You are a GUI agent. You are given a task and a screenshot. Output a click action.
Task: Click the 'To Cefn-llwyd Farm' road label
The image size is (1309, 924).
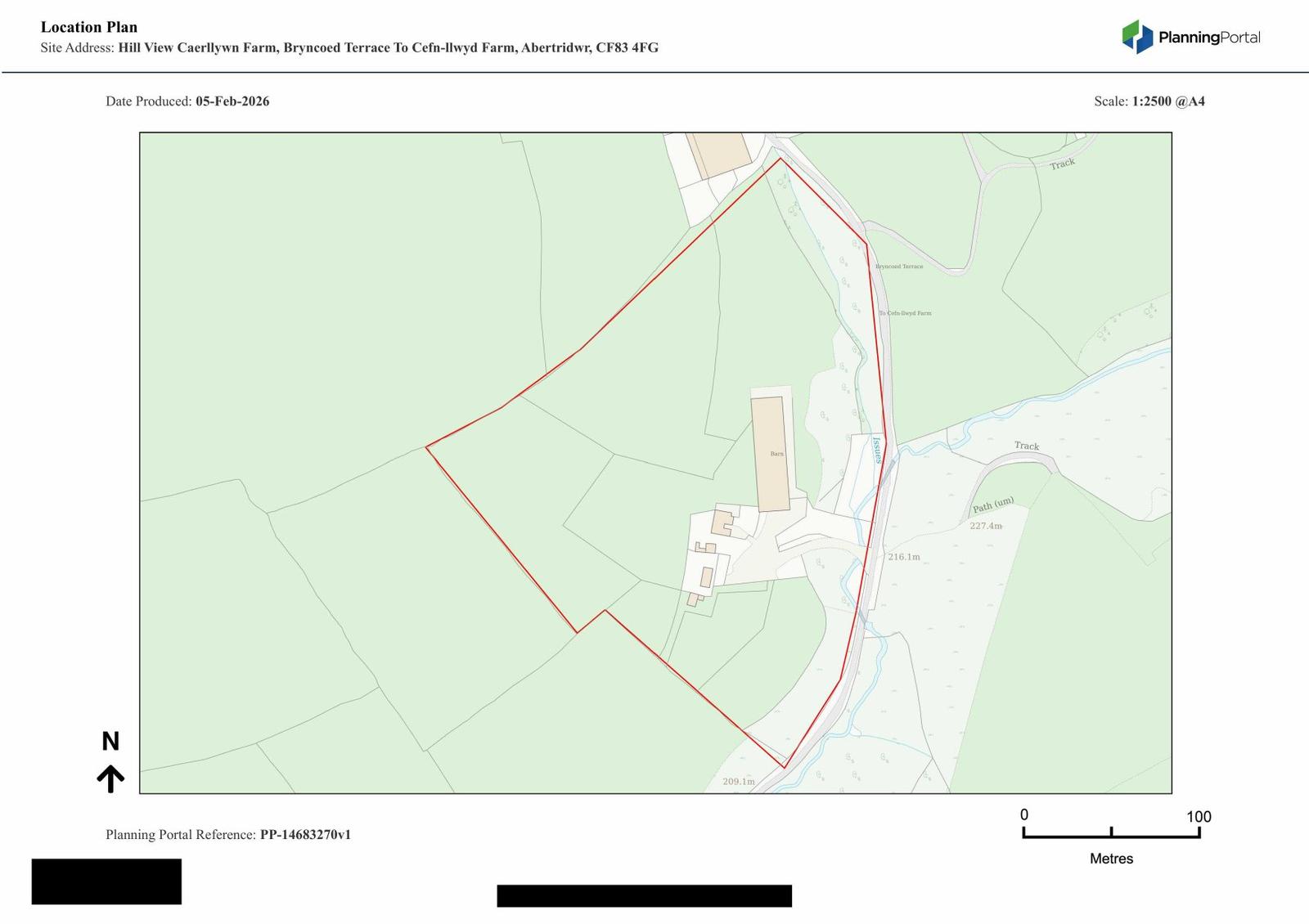[905, 313]
